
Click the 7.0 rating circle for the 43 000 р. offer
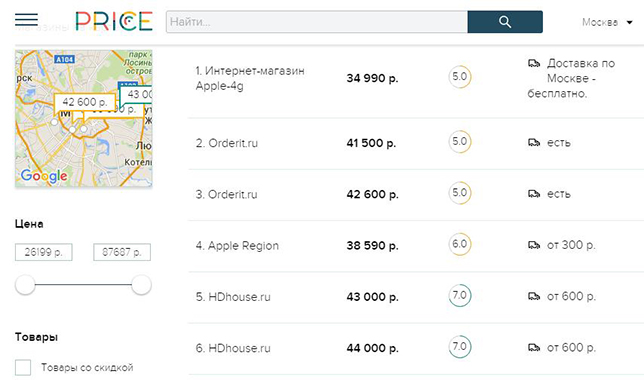coord(460,295)
